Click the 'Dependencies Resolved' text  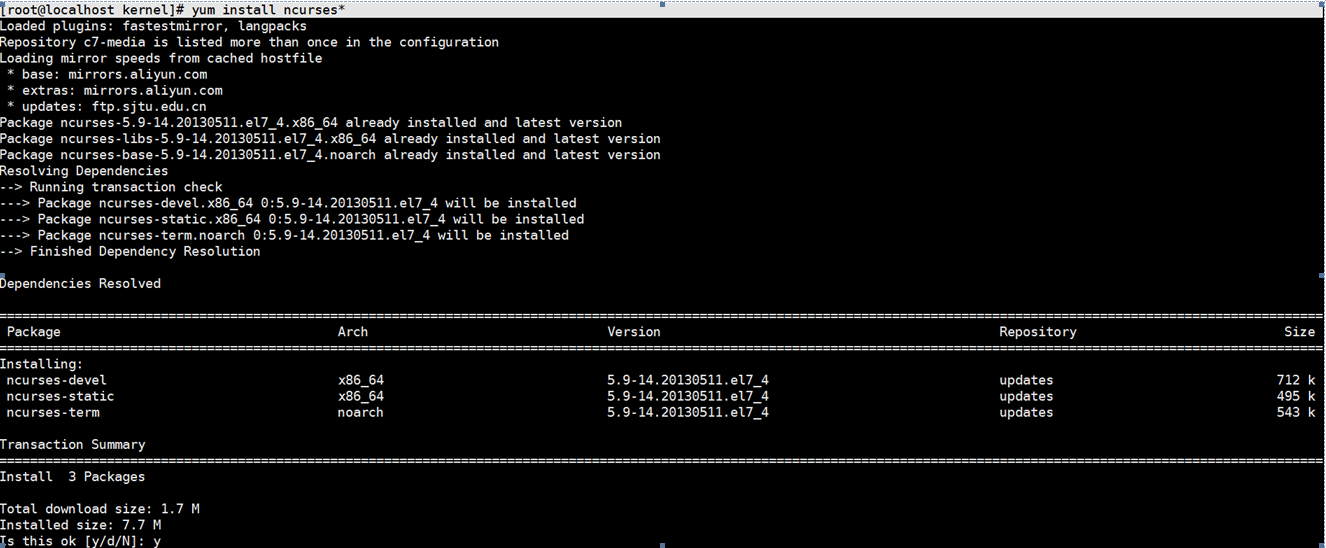tap(80, 283)
